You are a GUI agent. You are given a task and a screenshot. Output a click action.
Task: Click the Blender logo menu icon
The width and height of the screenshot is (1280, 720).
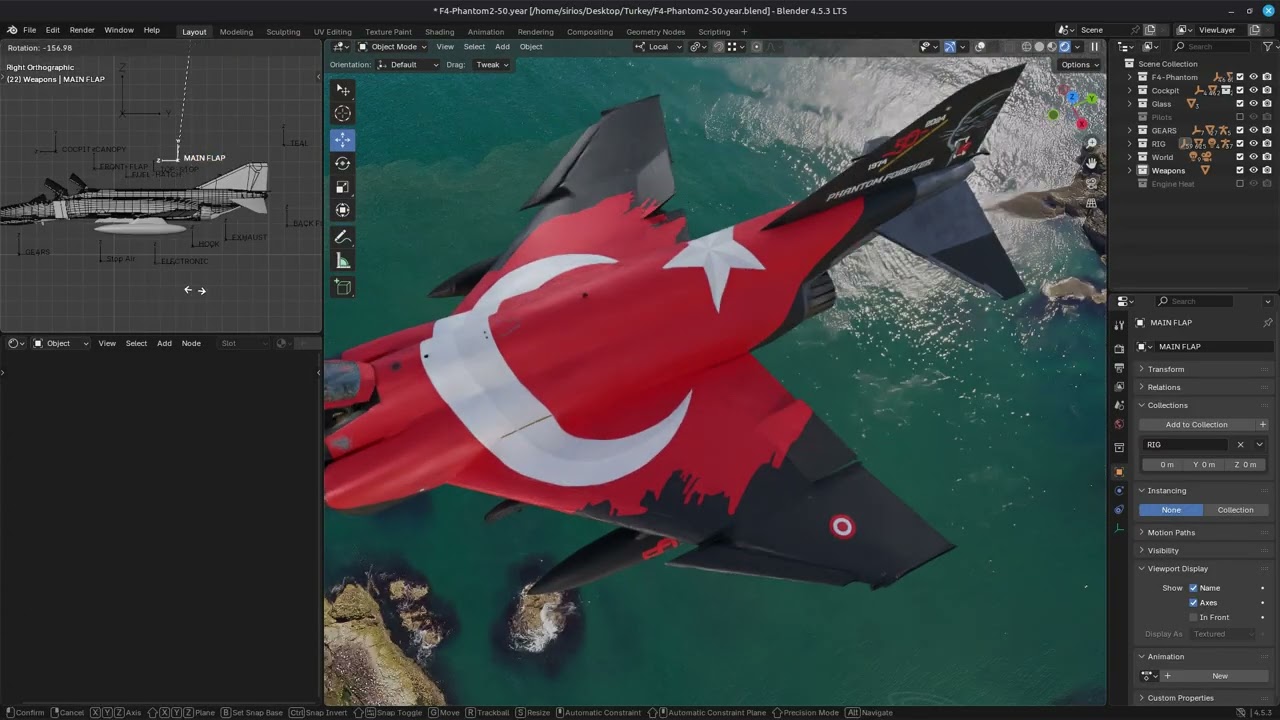tap(11, 30)
